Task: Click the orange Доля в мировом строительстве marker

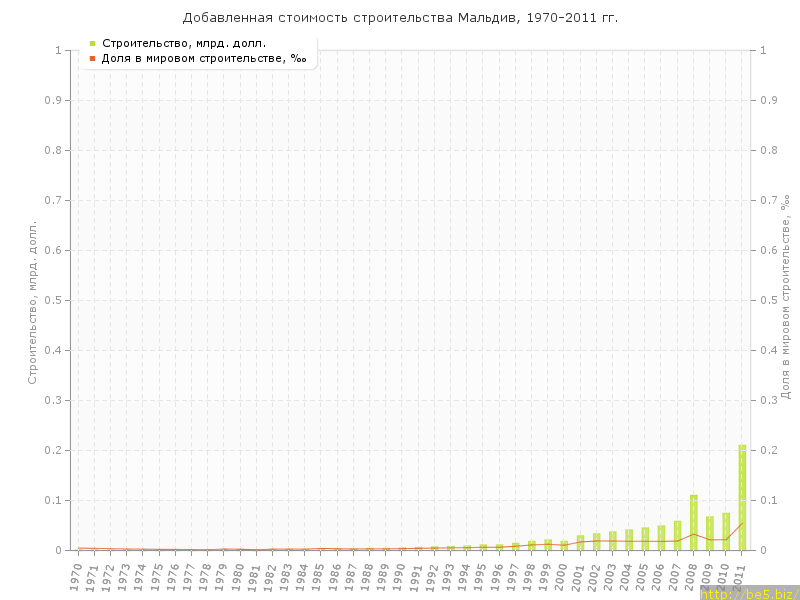Action: click(93, 58)
